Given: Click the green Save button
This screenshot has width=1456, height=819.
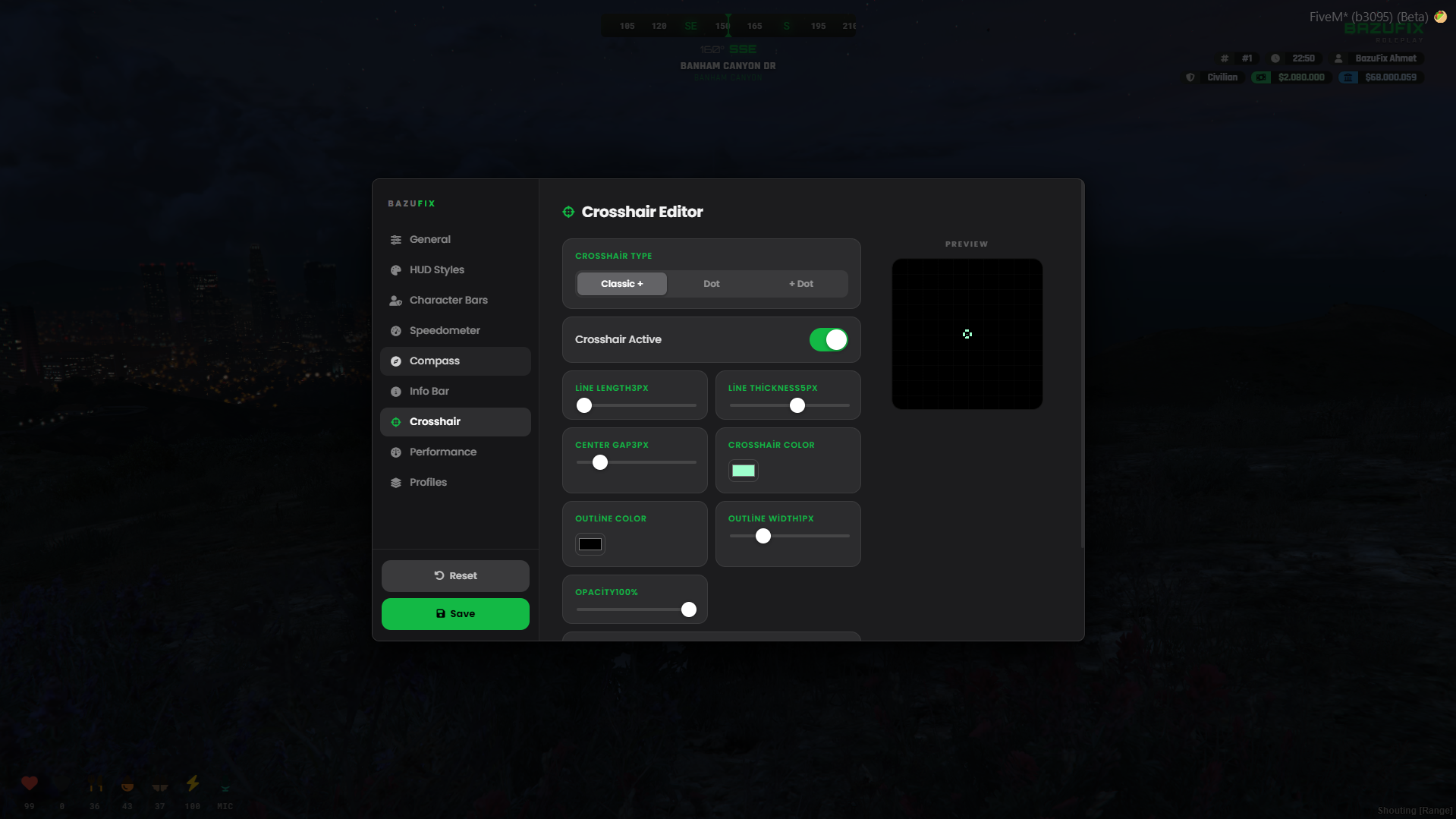Looking at the screenshot, I should [x=455, y=614].
